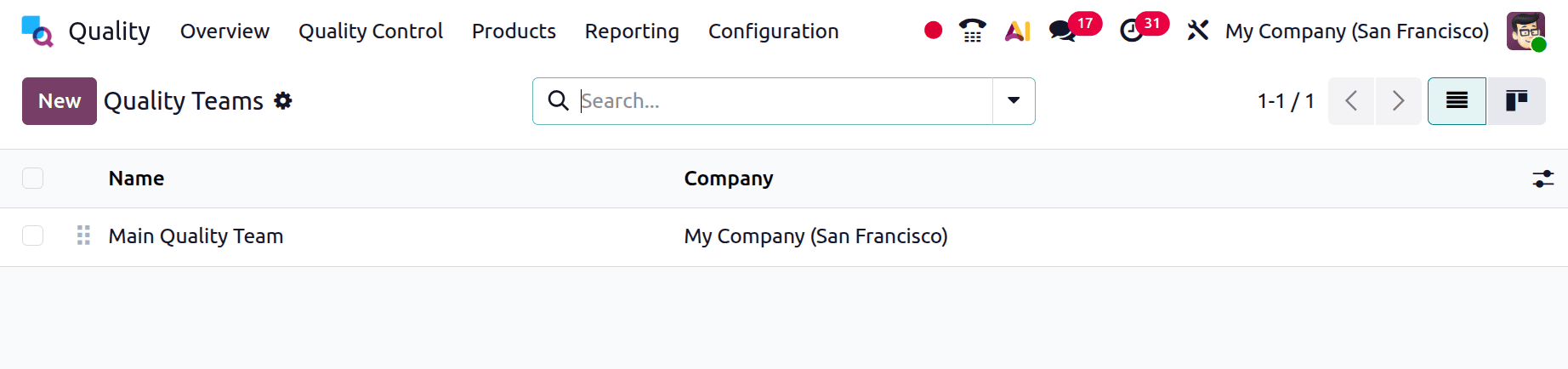Screen dimensions: 1568x369
Task: Open the user avatar menu
Action: (1525, 31)
